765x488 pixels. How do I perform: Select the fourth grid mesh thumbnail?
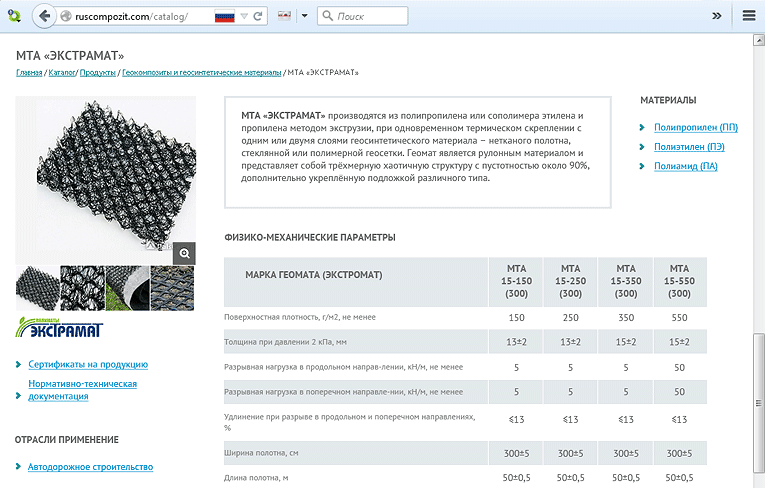pos(172,288)
